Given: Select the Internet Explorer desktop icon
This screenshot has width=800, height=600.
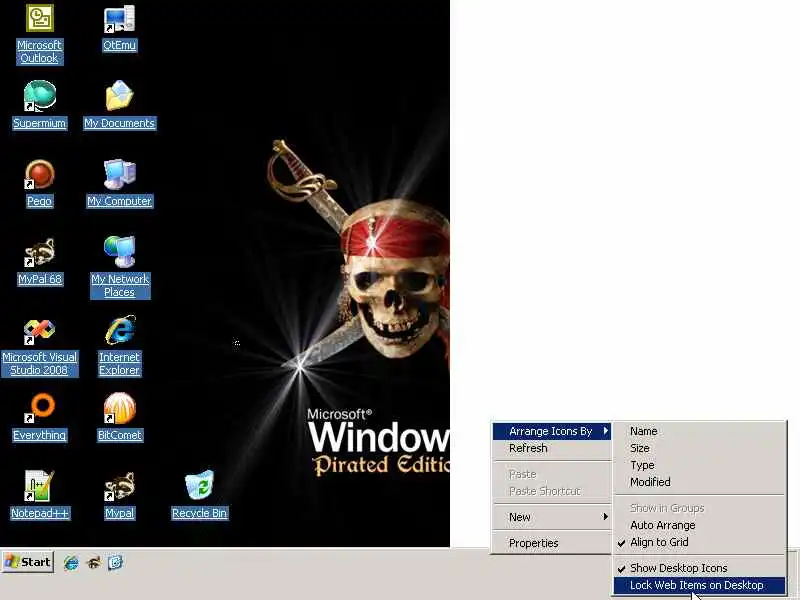Looking at the screenshot, I should pos(119,346).
